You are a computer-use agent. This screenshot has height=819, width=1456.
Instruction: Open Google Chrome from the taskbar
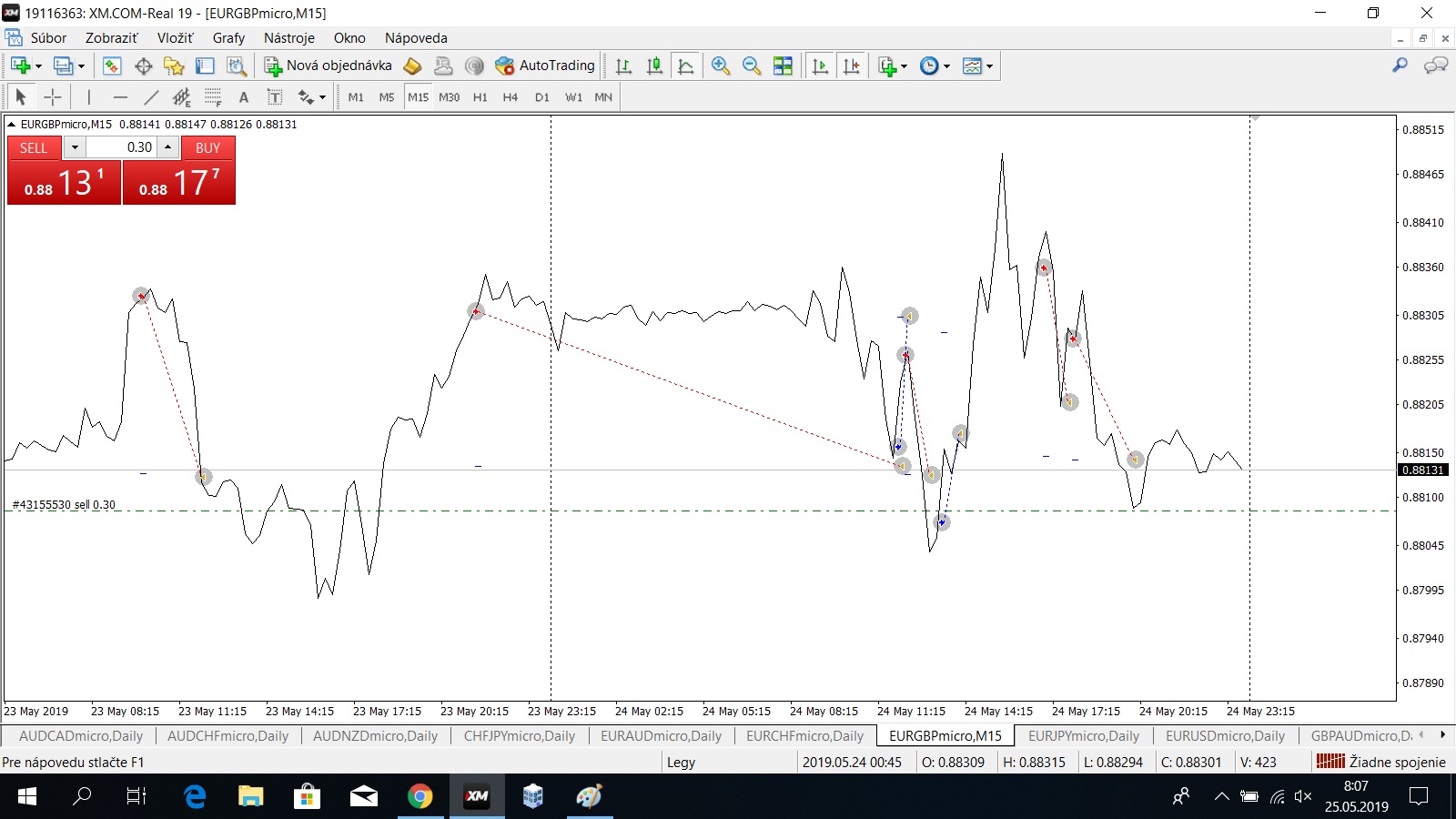(x=420, y=797)
